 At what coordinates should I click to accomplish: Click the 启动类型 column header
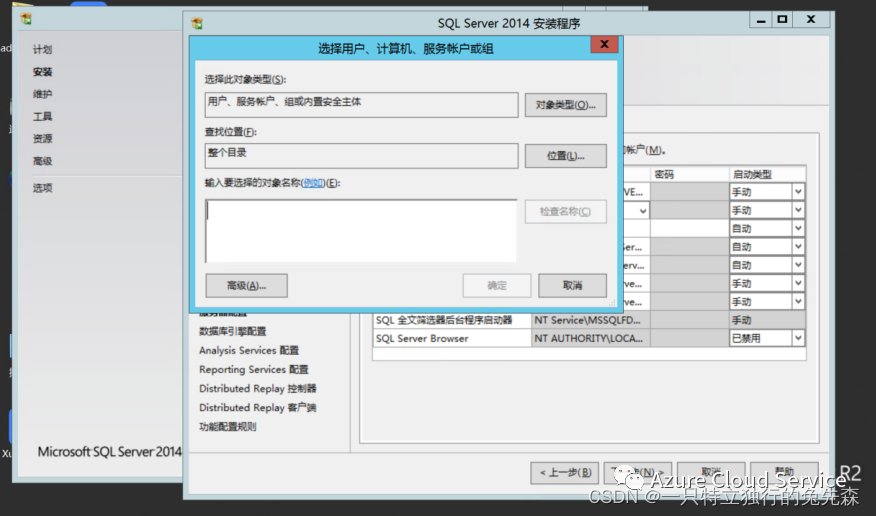767,174
